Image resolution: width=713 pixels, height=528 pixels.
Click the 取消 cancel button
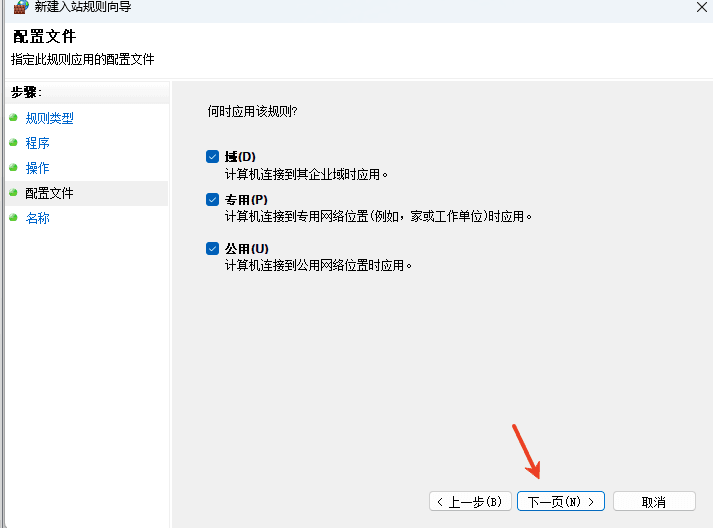coord(654,501)
